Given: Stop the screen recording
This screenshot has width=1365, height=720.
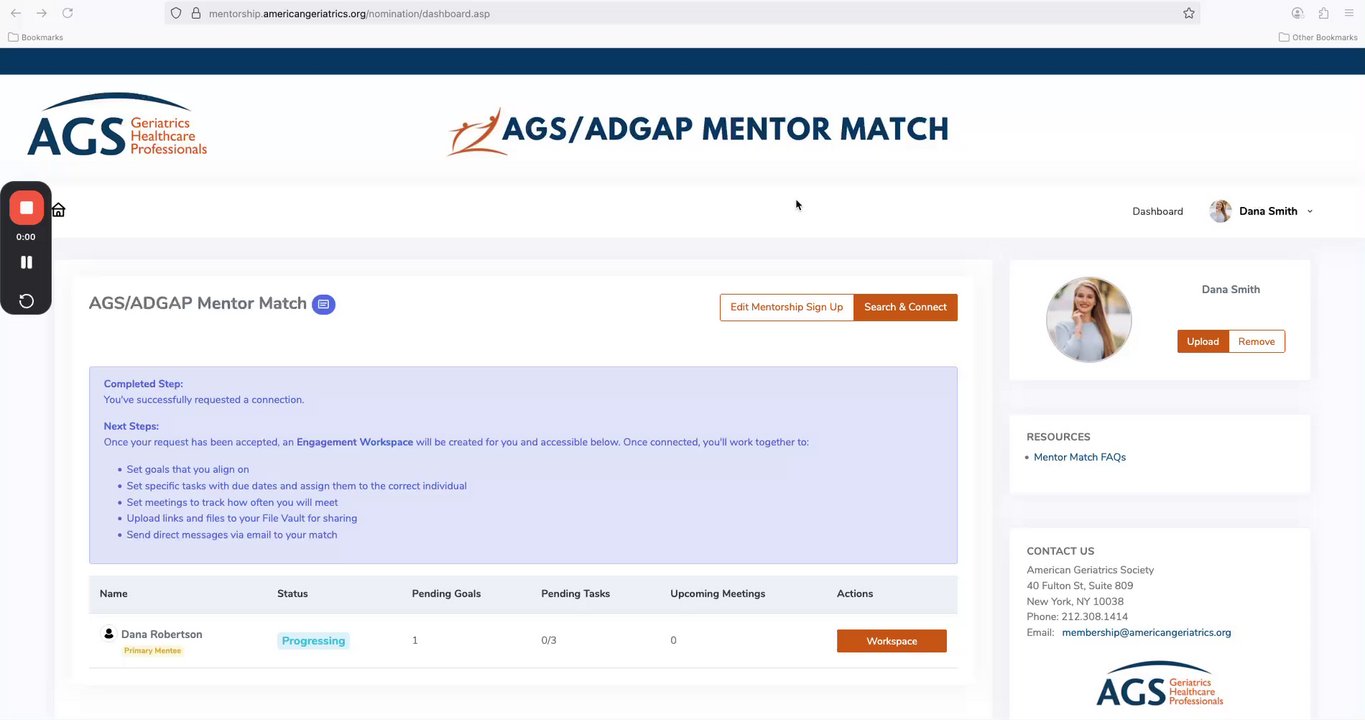Looking at the screenshot, I should click(26, 208).
